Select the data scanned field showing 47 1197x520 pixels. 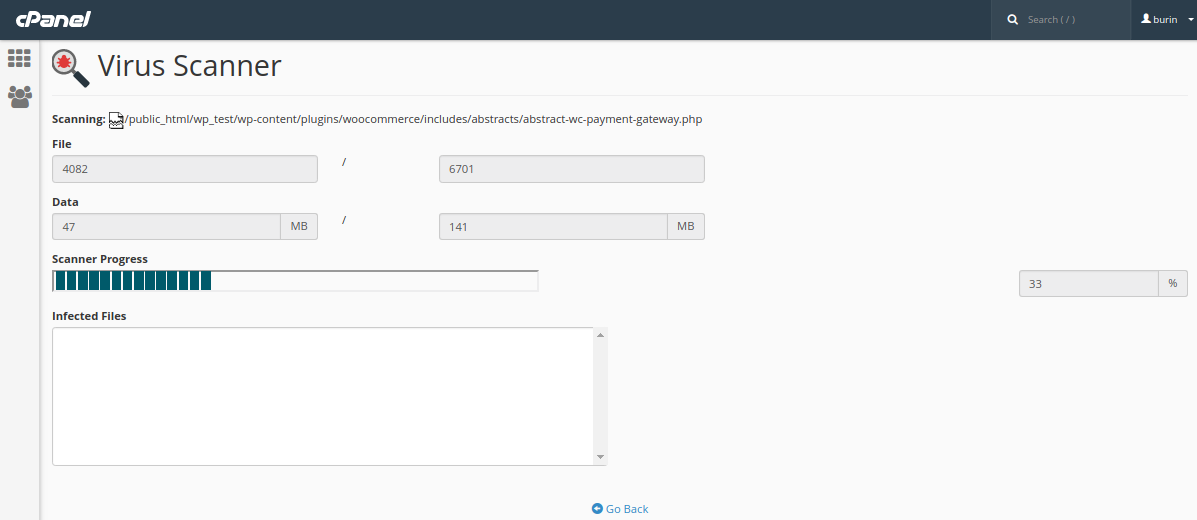(166, 227)
